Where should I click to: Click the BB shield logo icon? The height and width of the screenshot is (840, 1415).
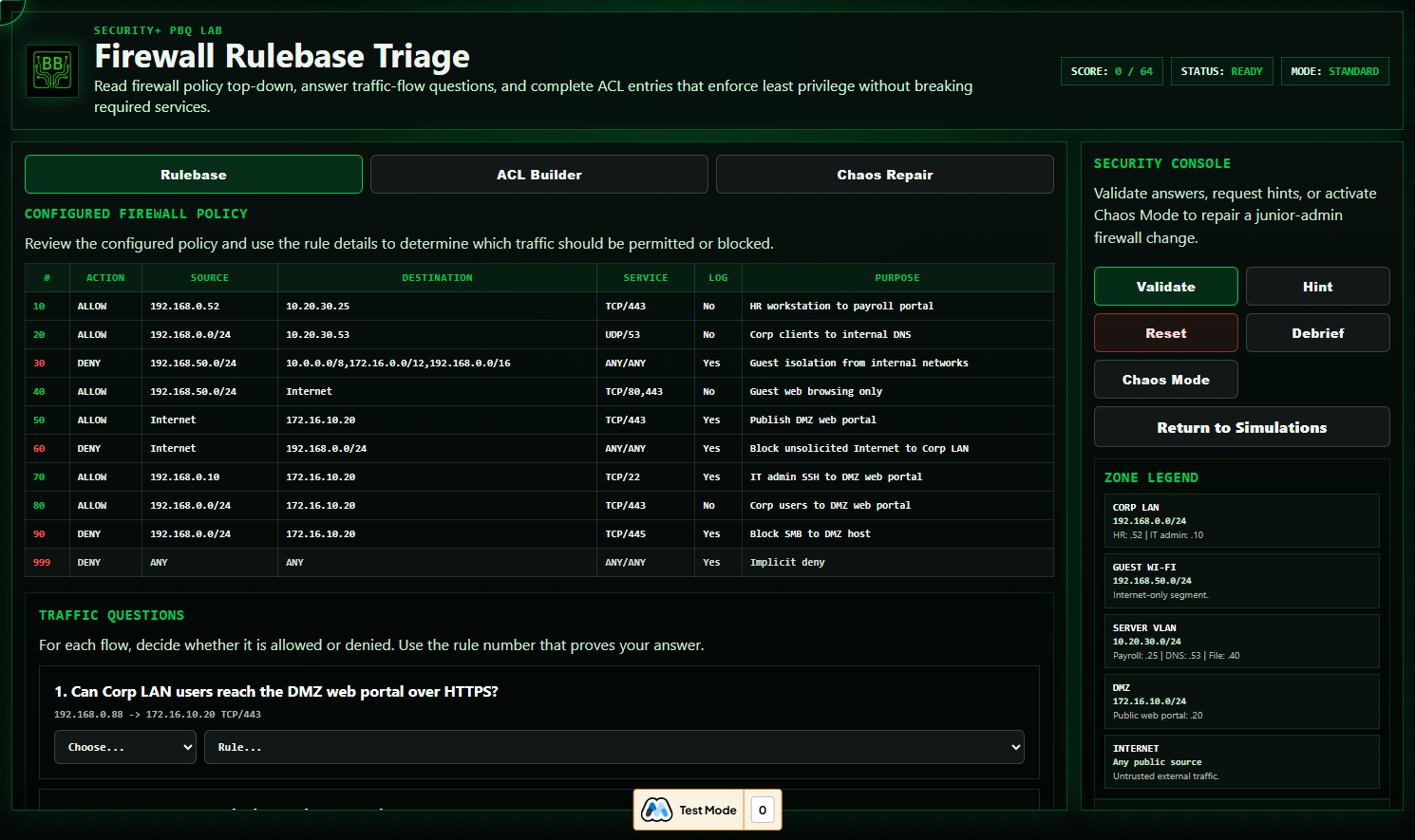[52, 71]
